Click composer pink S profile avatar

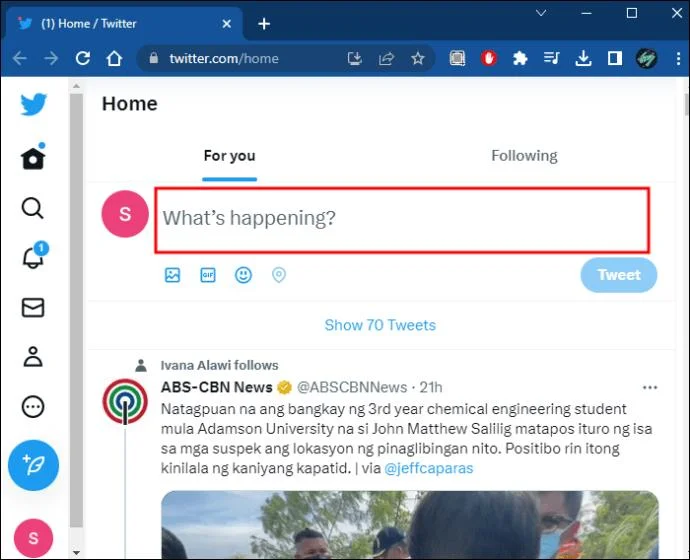(x=125, y=214)
